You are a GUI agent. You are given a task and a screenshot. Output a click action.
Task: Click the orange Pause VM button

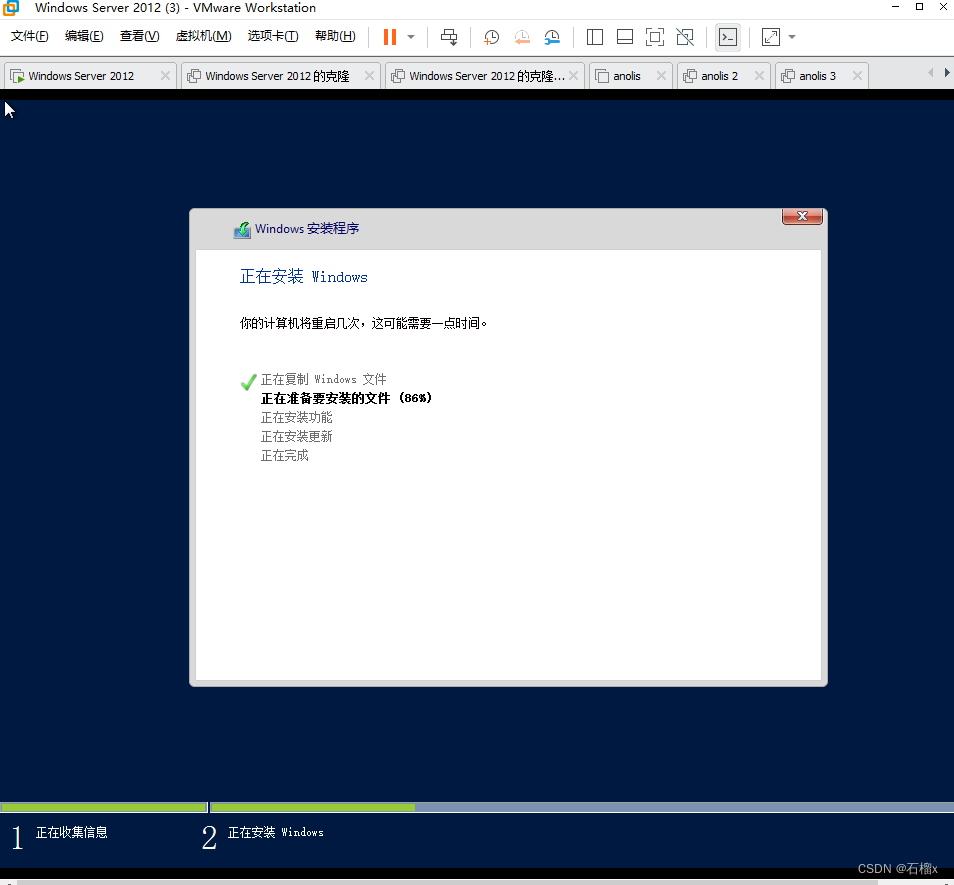(x=390, y=37)
